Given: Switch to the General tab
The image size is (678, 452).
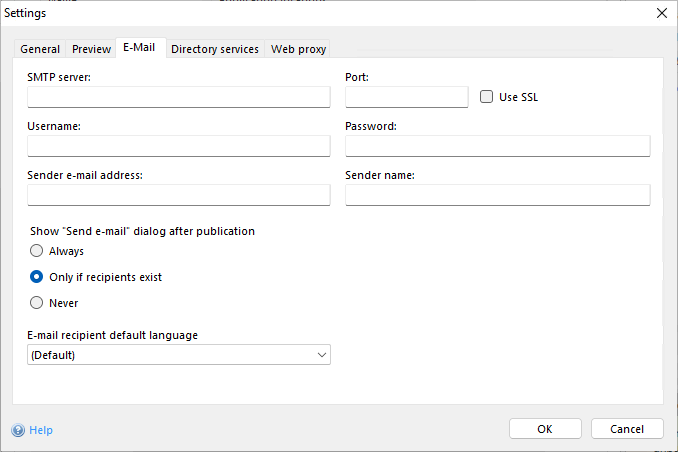Looking at the screenshot, I should coord(40,49).
